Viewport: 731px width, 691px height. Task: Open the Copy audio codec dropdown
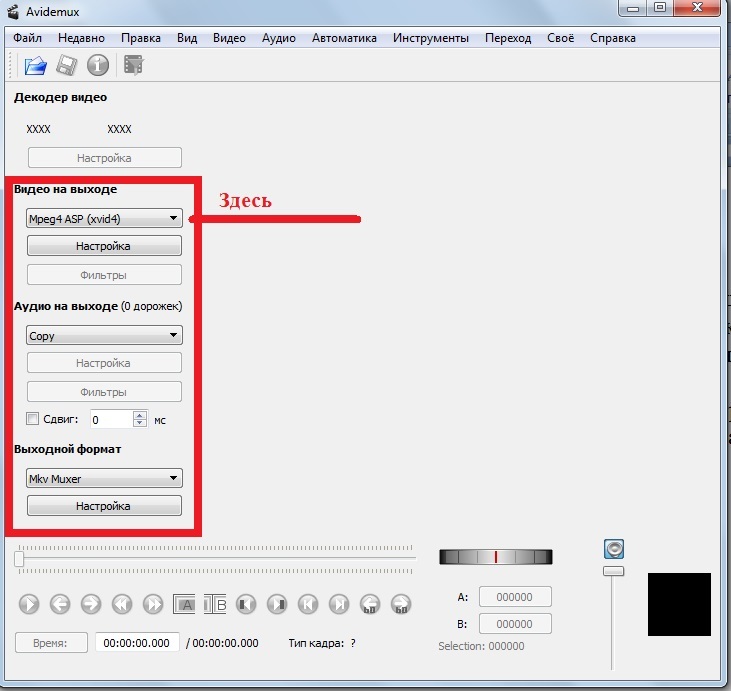pos(104,335)
